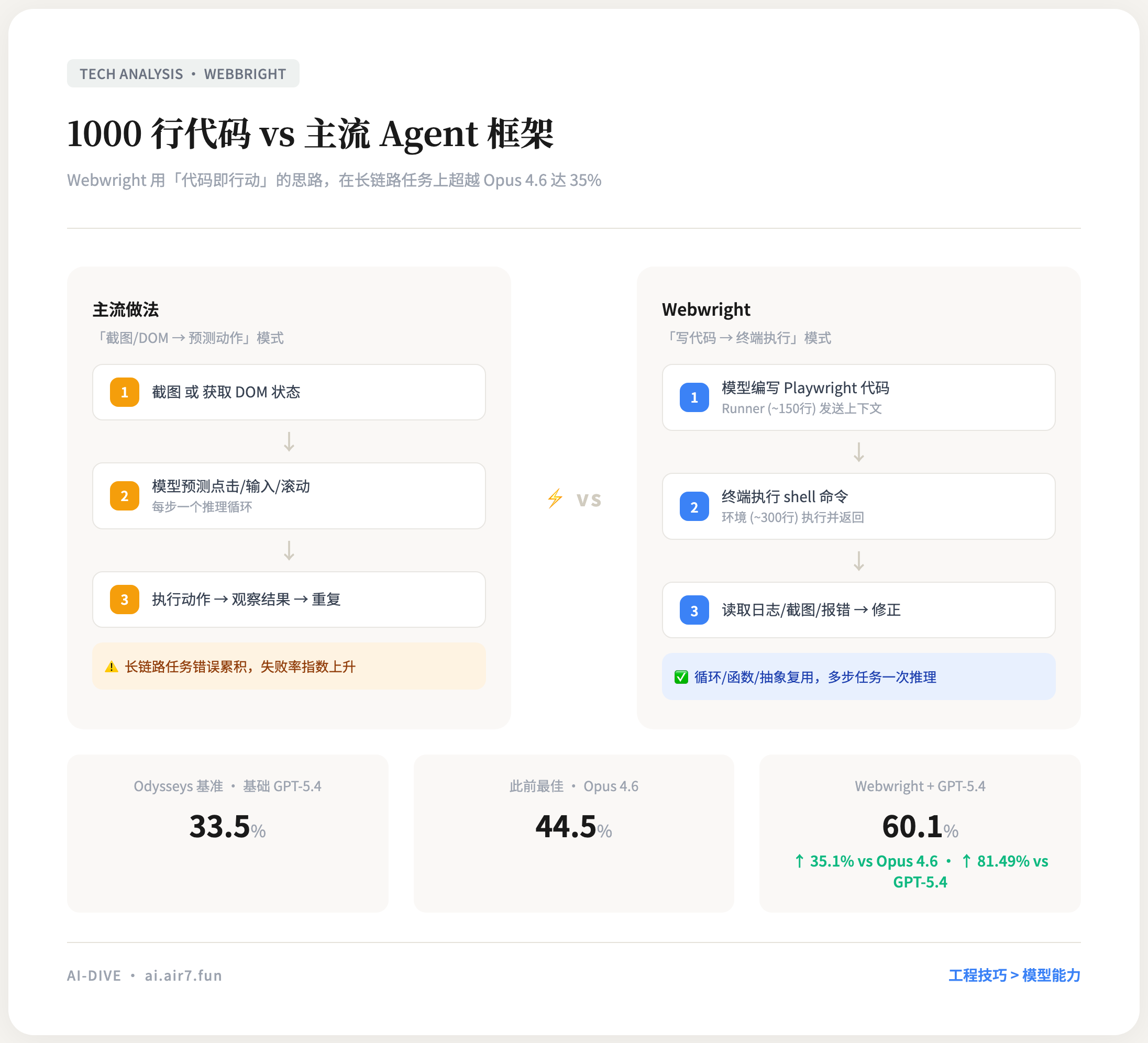The width and height of the screenshot is (1148, 1043).
Task: Click the '此前最佳 · Opus 4.6' label
Action: (x=573, y=786)
